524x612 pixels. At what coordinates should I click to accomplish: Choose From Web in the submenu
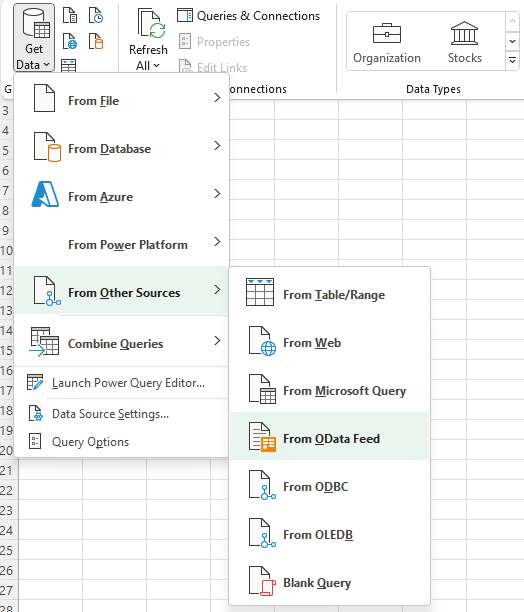(x=330, y=342)
